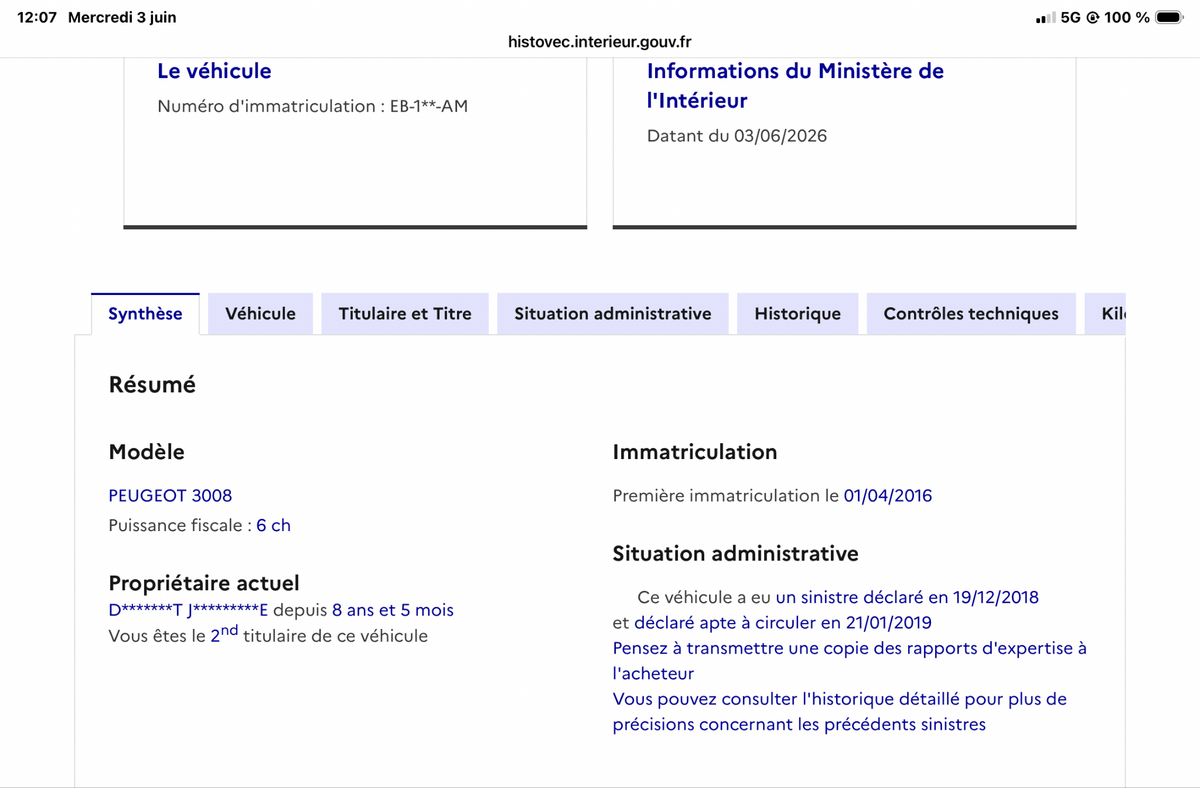This screenshot has height=788, width=1200.
Task: Click 'Pensez à transmettre une copie des rapports' notice
Action: [x=850, y=661]
